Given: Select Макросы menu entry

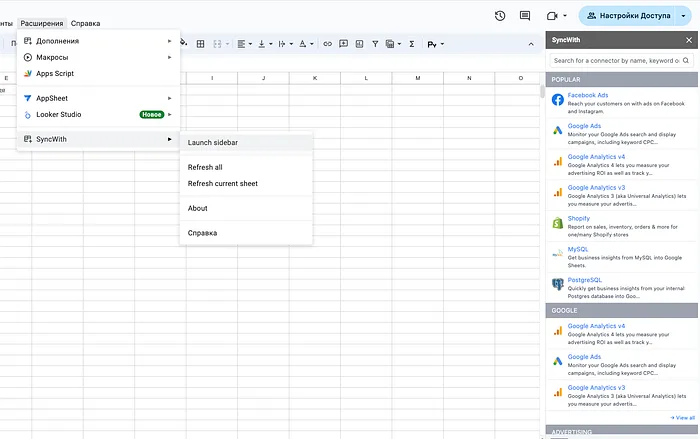Looking at the screenshot, I should [98, 57].
